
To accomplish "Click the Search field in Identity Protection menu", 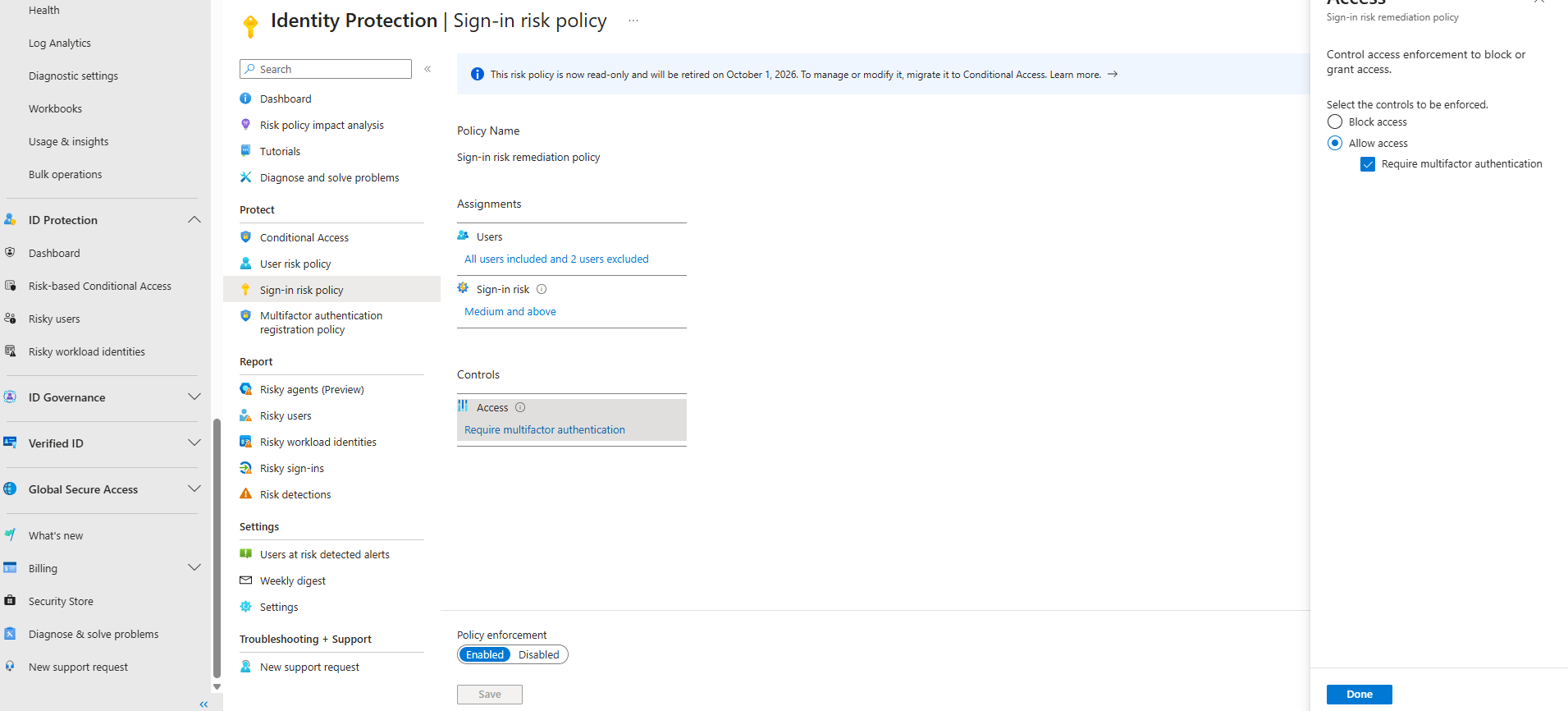I will 326,69.
